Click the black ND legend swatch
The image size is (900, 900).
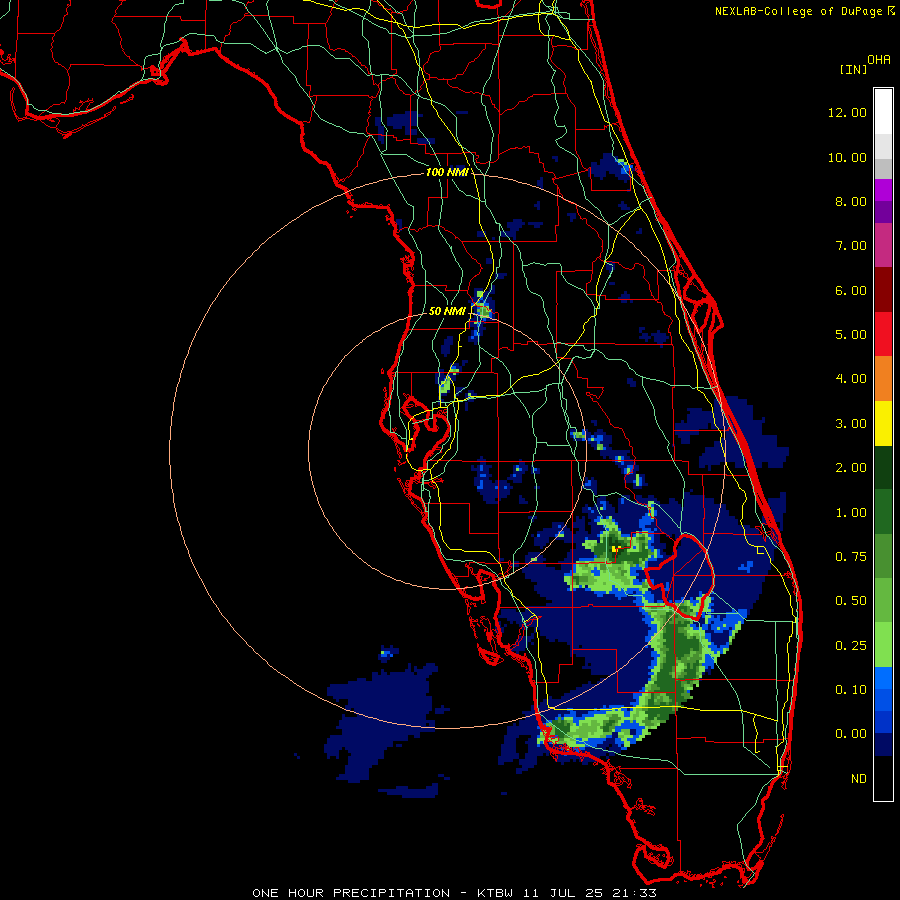pyautogui.click(x=883, y=778)
